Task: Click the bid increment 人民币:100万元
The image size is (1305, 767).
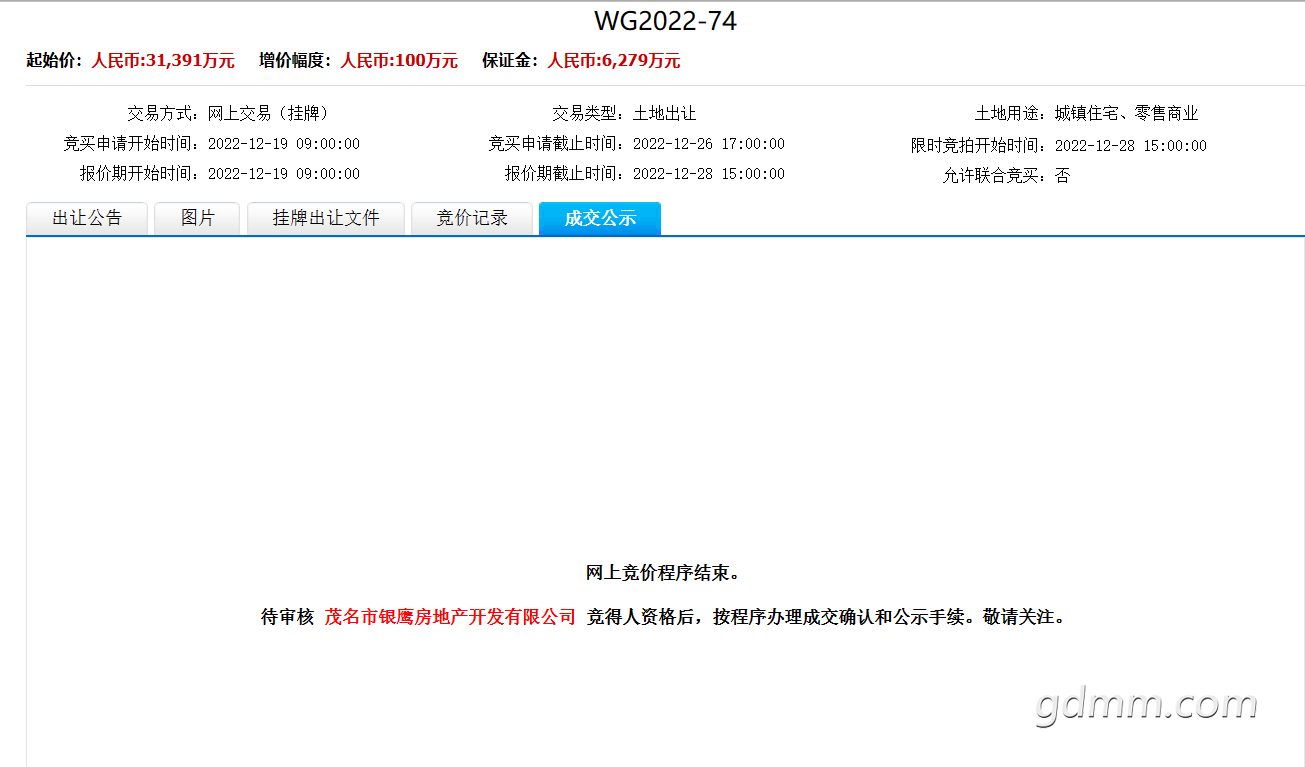Action: (398, 61)
